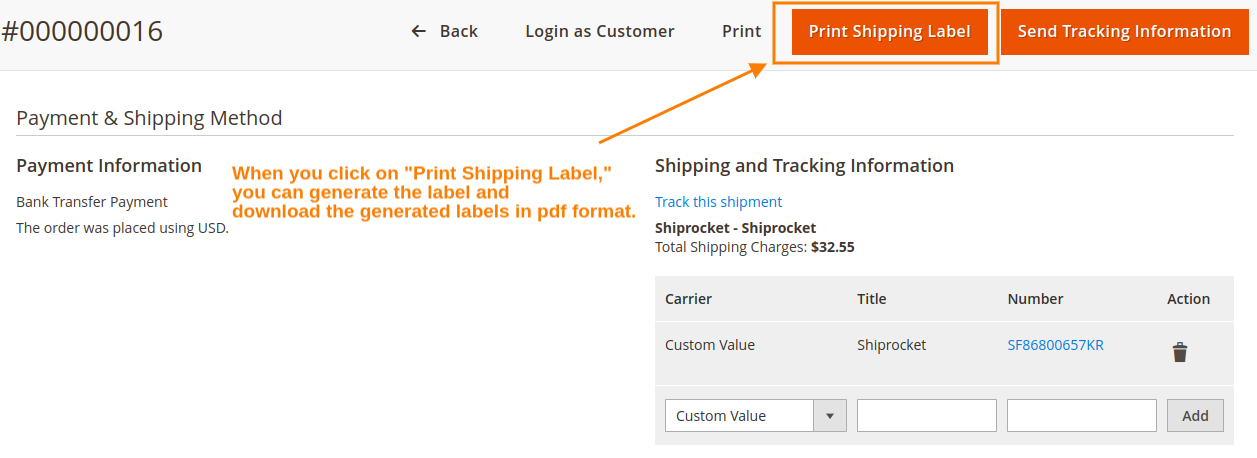Open the Track this shipment link
Image resolution: width=1257 pixels, height=458 pixels.
(718, 202)
